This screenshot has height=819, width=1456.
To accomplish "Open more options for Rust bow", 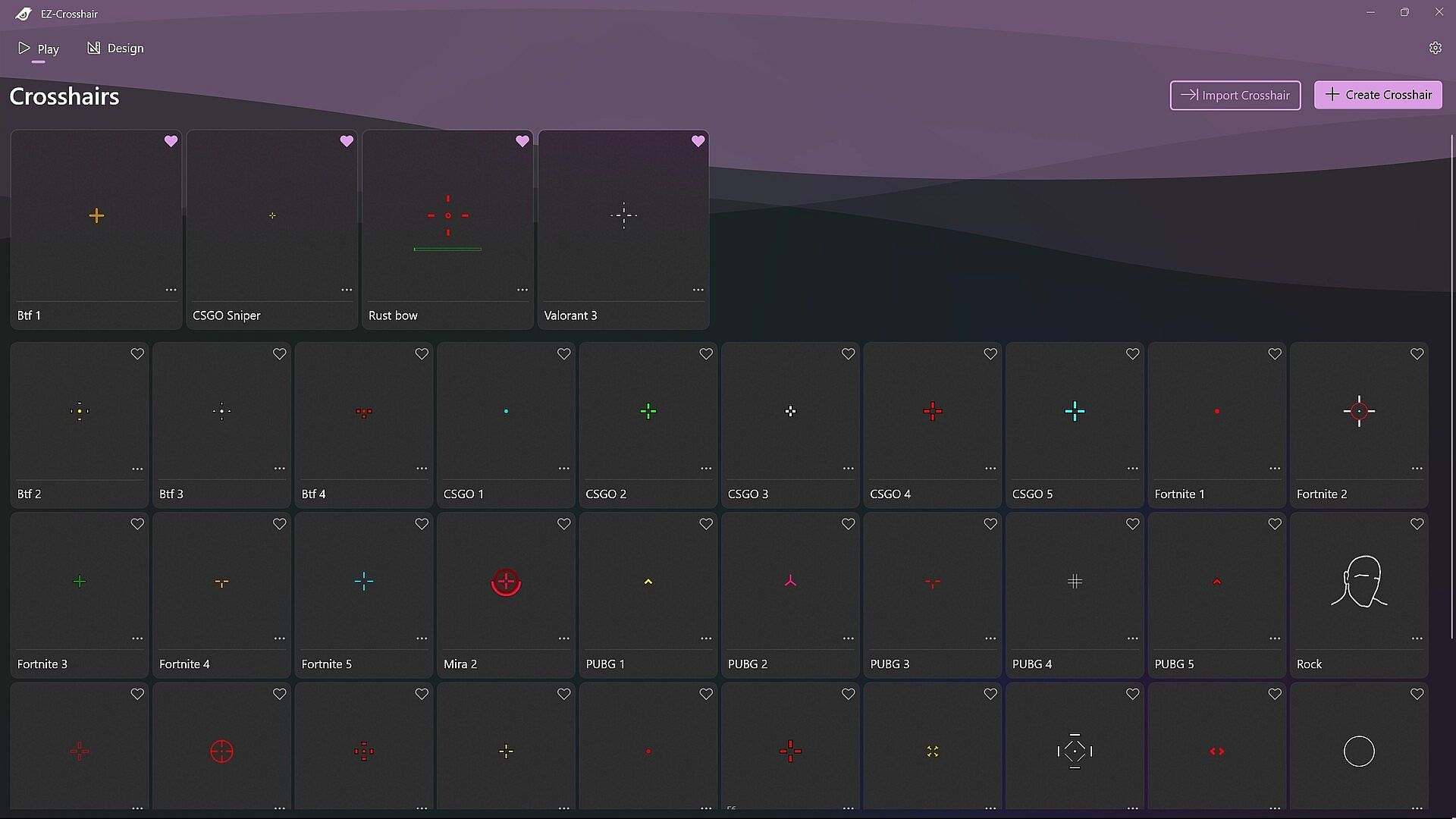I will tap(522, 290).
